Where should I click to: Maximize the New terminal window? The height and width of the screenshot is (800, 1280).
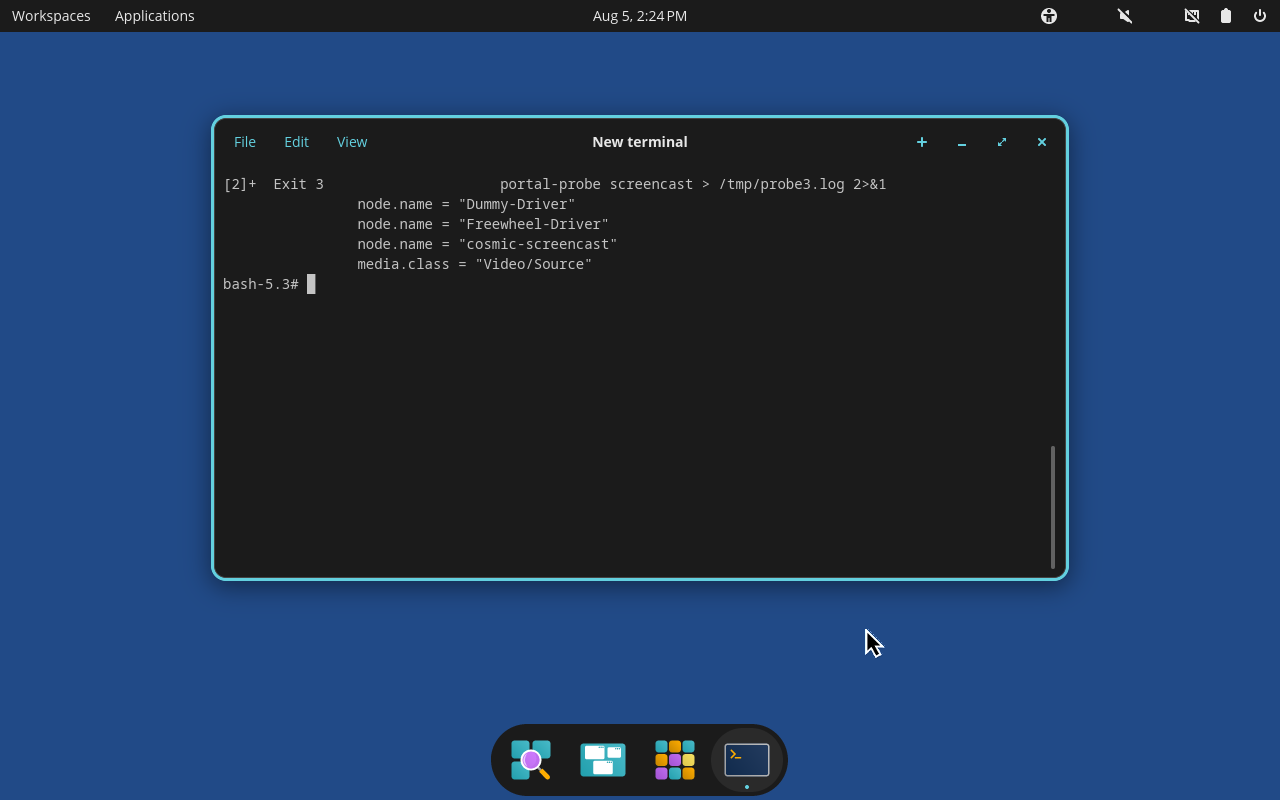tap(1002, 142)
